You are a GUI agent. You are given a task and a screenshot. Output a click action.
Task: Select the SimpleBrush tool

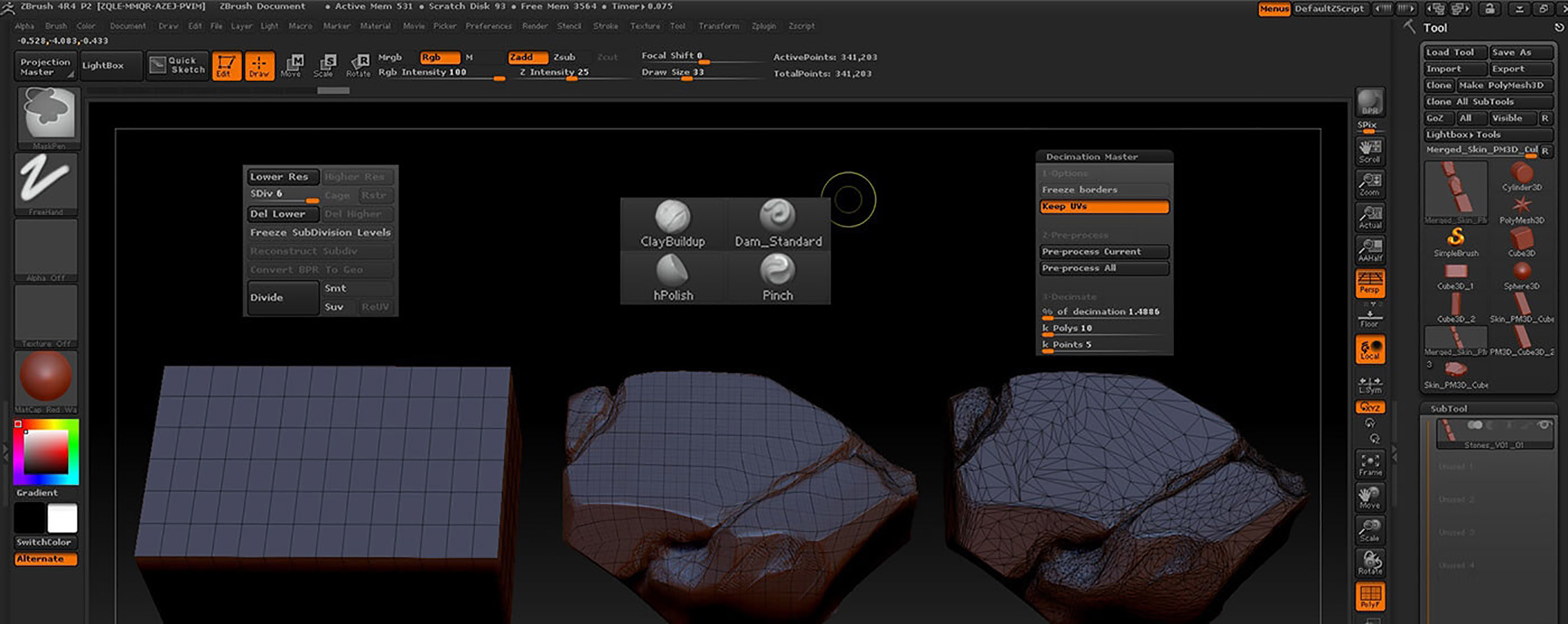coord(1456,243)
